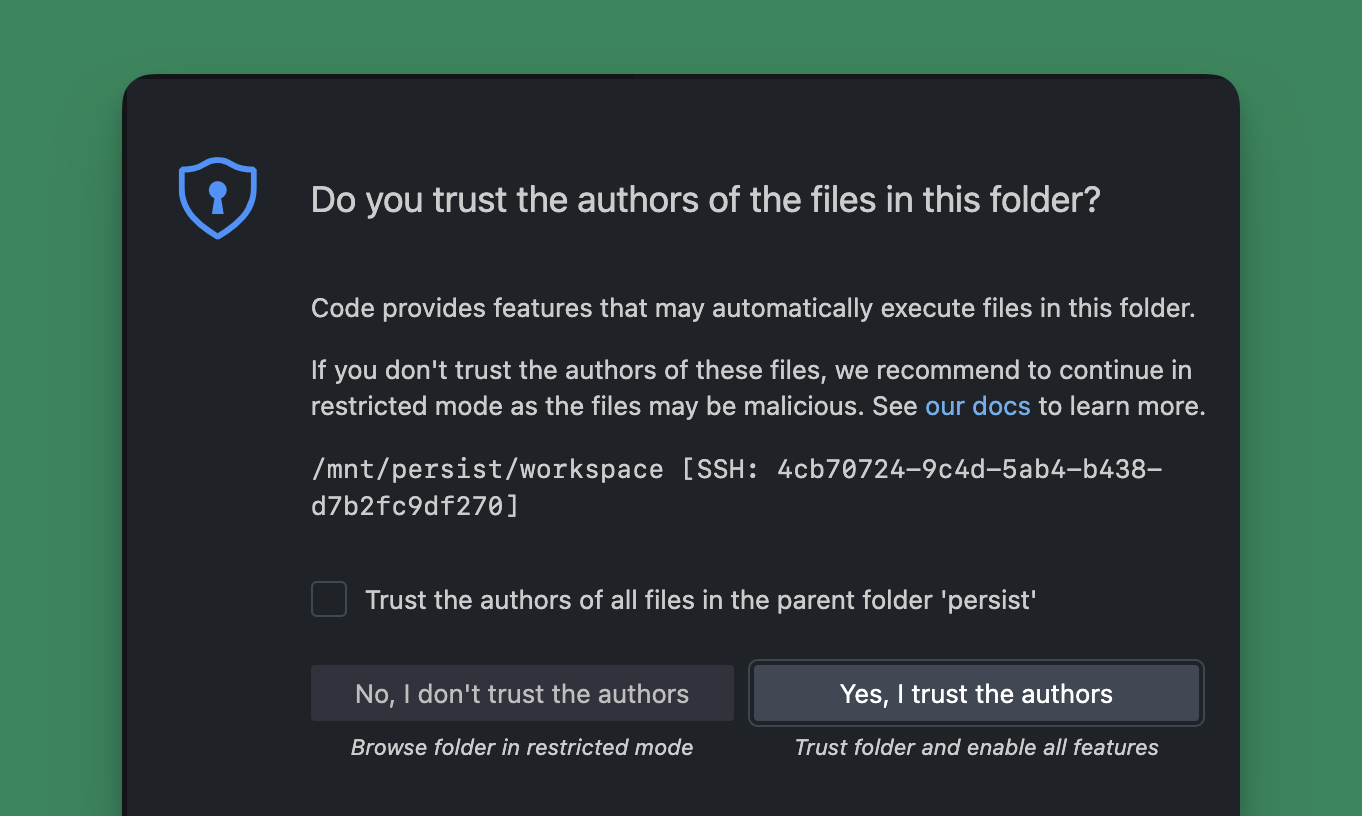The height and width of the screenshot is (816, 1362).
Task: Click the blue shield keyhole icon
Action: (218, 198)
